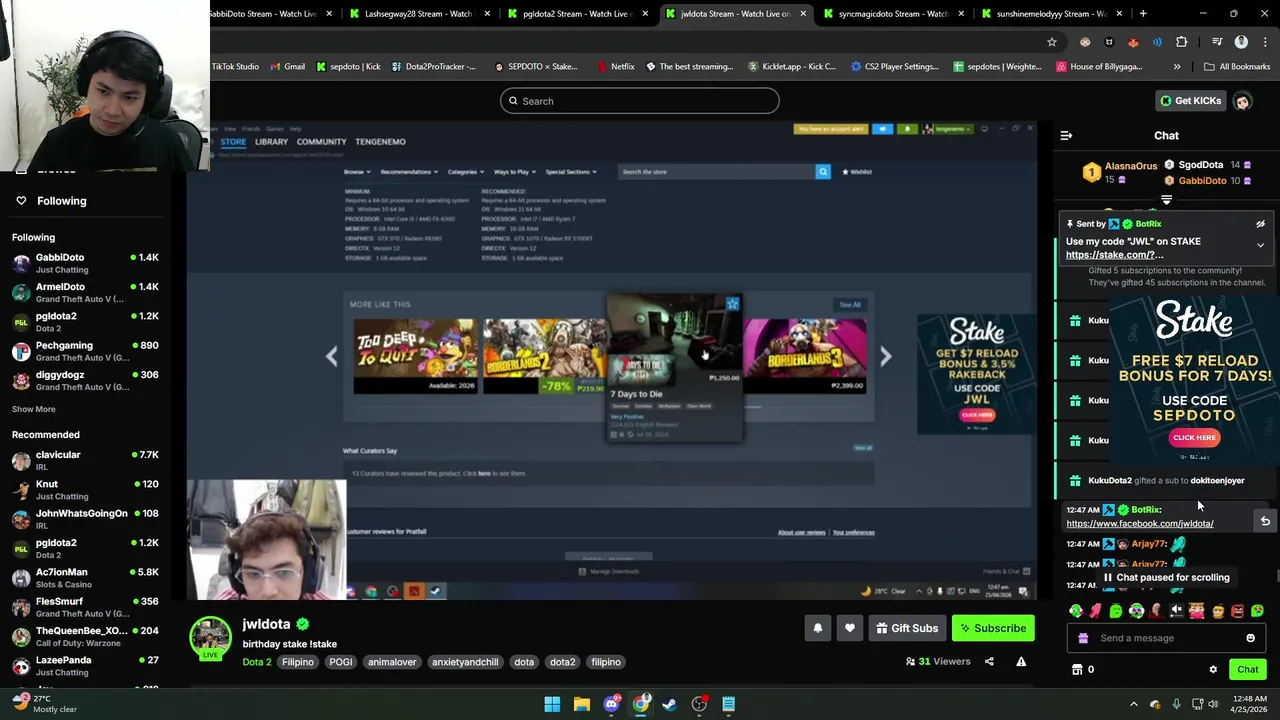
Task: Select the anxietyandchill tag
Action: point(465,662)
